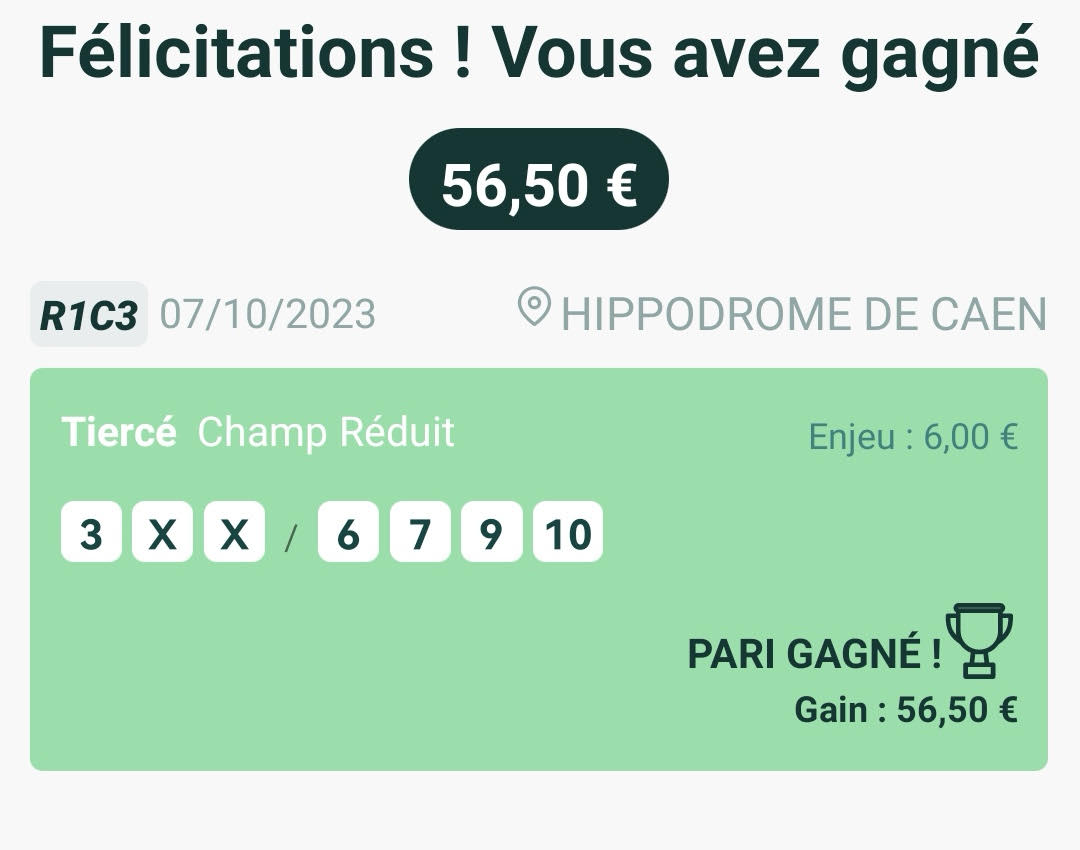The image size is (1080, 850).
Task: Select horse number 9 tile
Action: coord(492,532)
